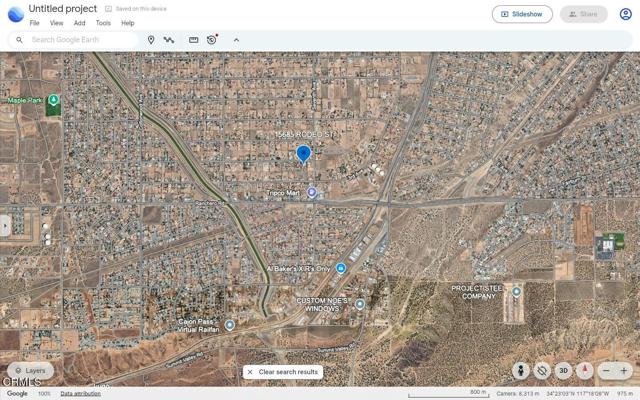Viewport: 640px width, 400px height.
Task: Collapse the toolbar with the chevron
Action: click(236, 40)
